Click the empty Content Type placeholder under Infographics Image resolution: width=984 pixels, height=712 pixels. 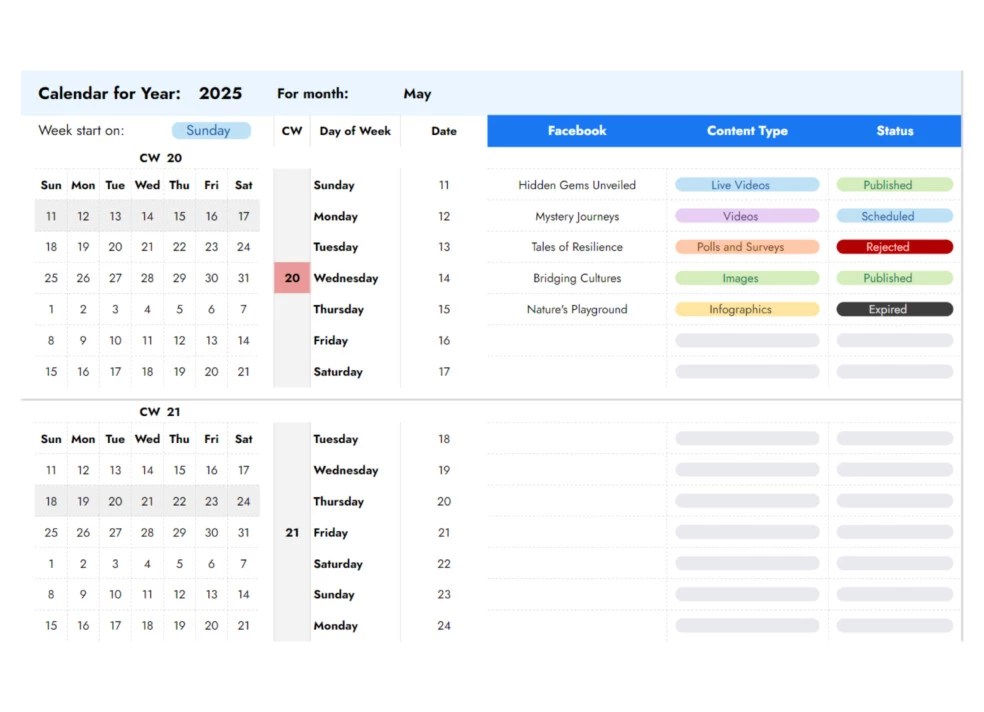pyautogui.click(x=747, y=340)
